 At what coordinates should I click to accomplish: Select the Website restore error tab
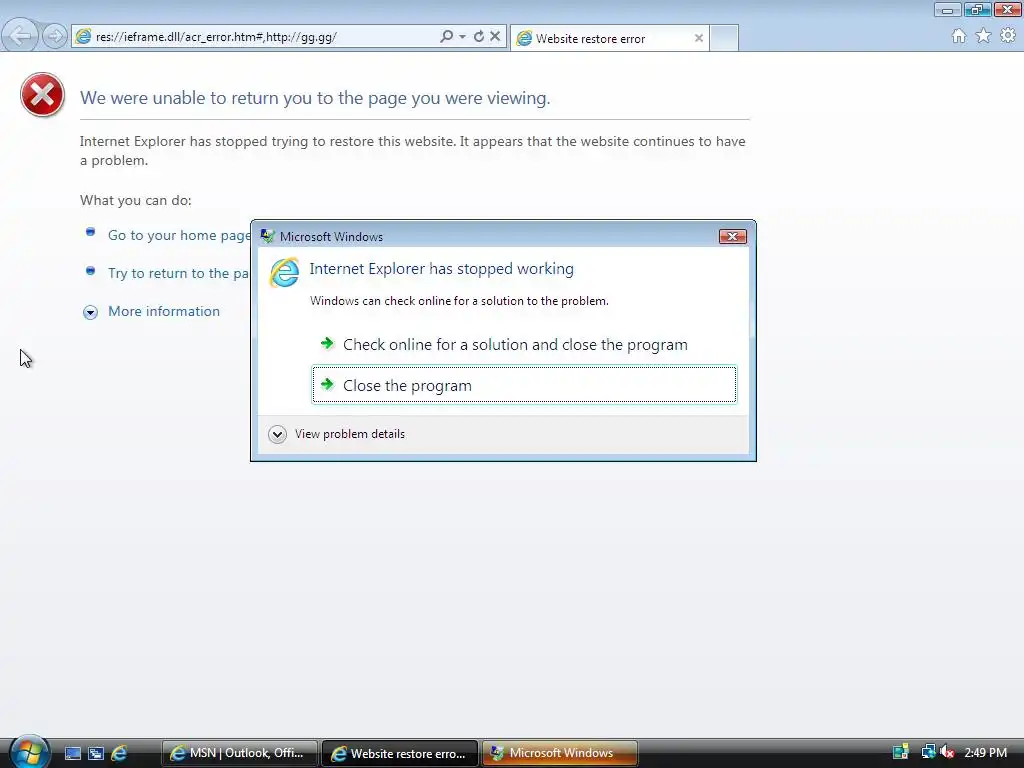pyautogui.click(x=609, y=39)
